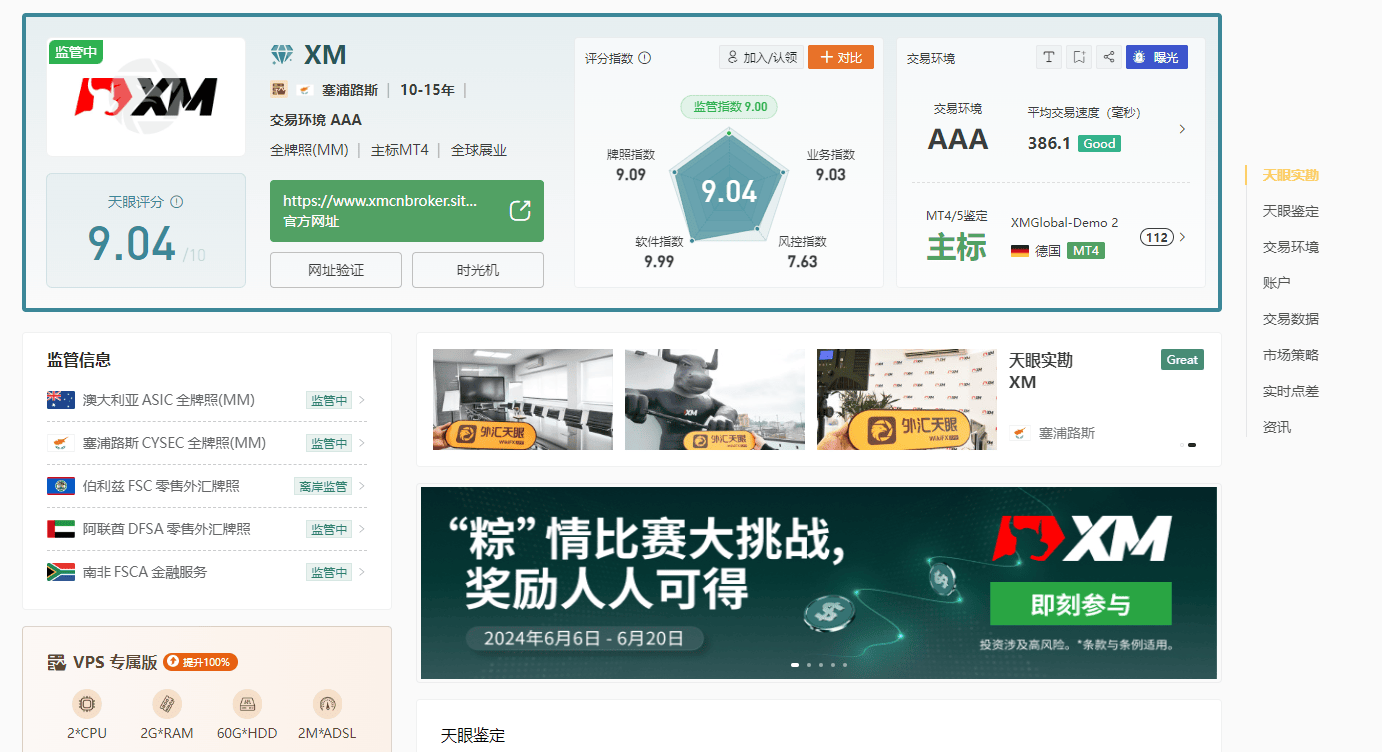Image resolution: width=1382 pixels, height=752 pixels.
Task: Select 实时点差 in side navigation
Action: [1291, 391]
